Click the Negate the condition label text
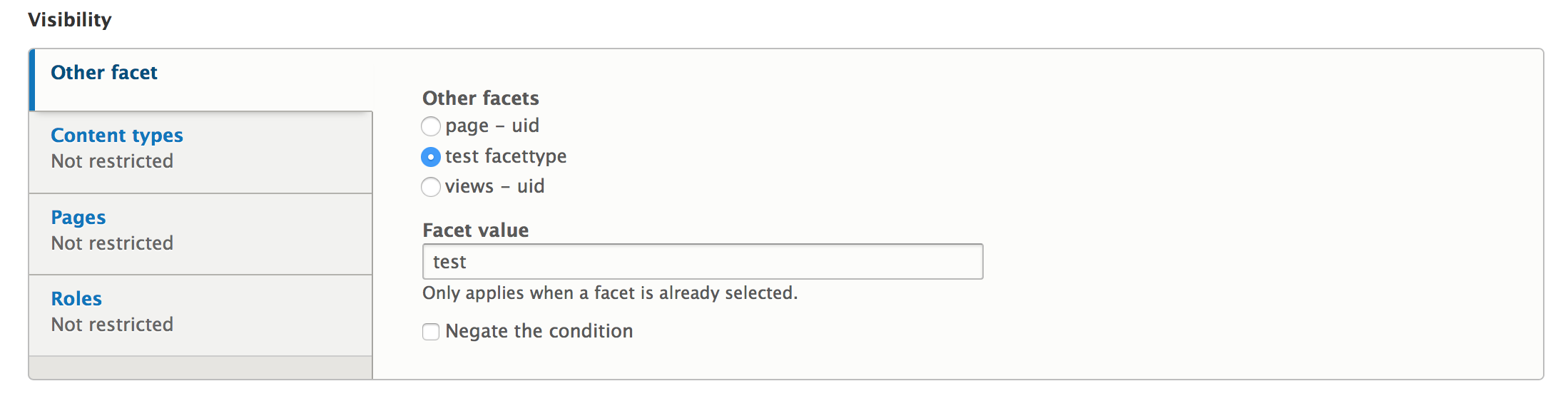This screenshot has width=1568, height=401. click(x=539, y=331)
